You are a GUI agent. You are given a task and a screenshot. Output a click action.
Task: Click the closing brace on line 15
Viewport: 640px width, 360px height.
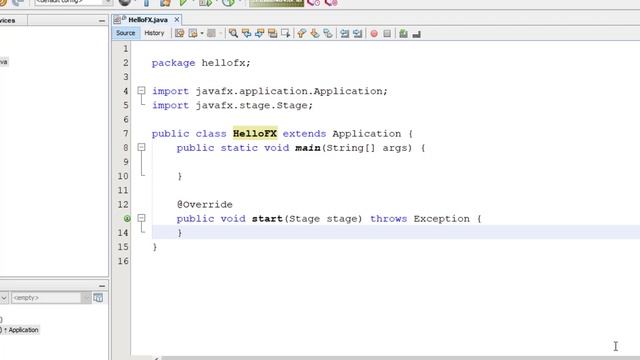coord(155,247)
